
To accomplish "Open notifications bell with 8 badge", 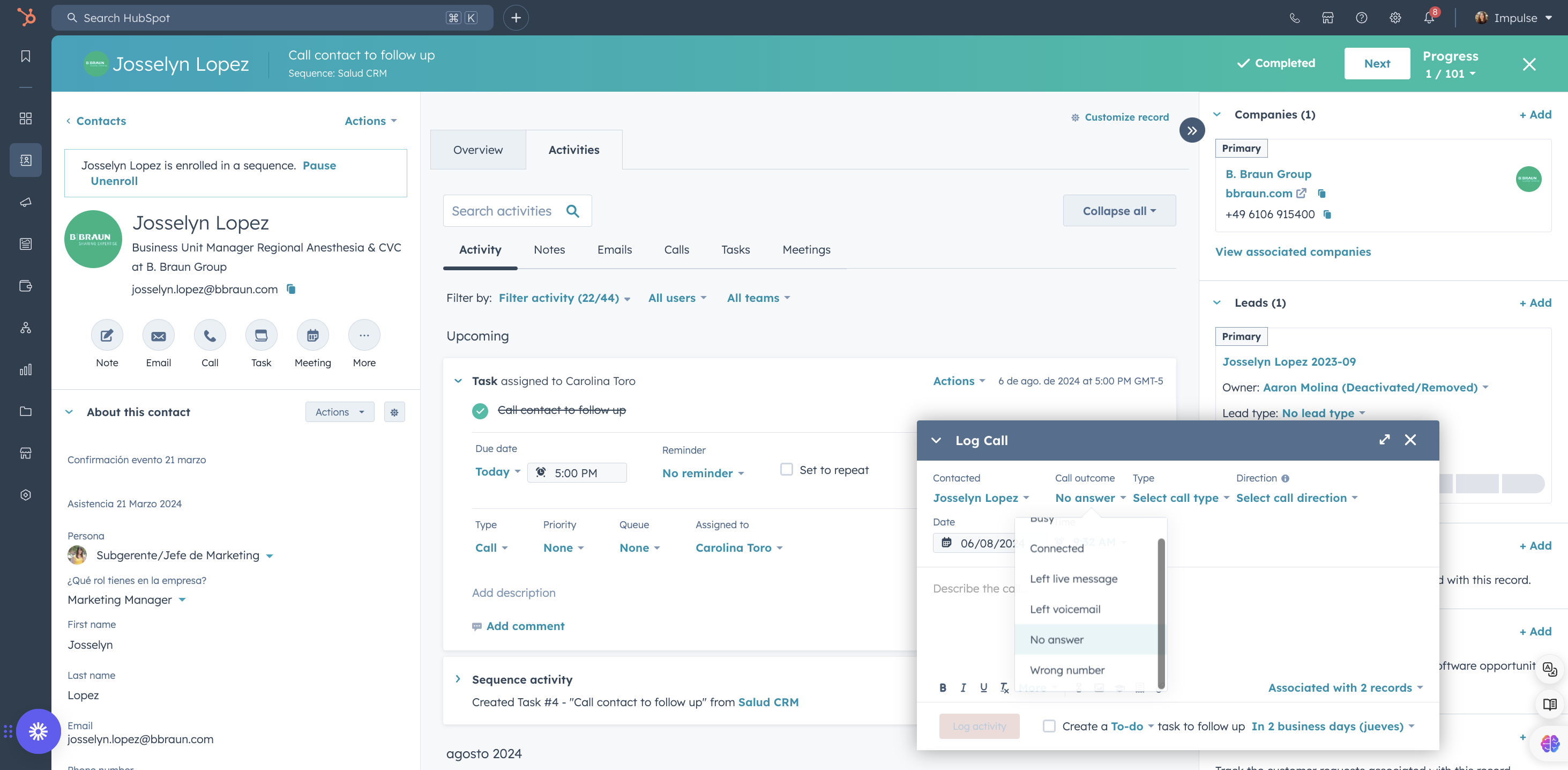I will click(1429, 18).
